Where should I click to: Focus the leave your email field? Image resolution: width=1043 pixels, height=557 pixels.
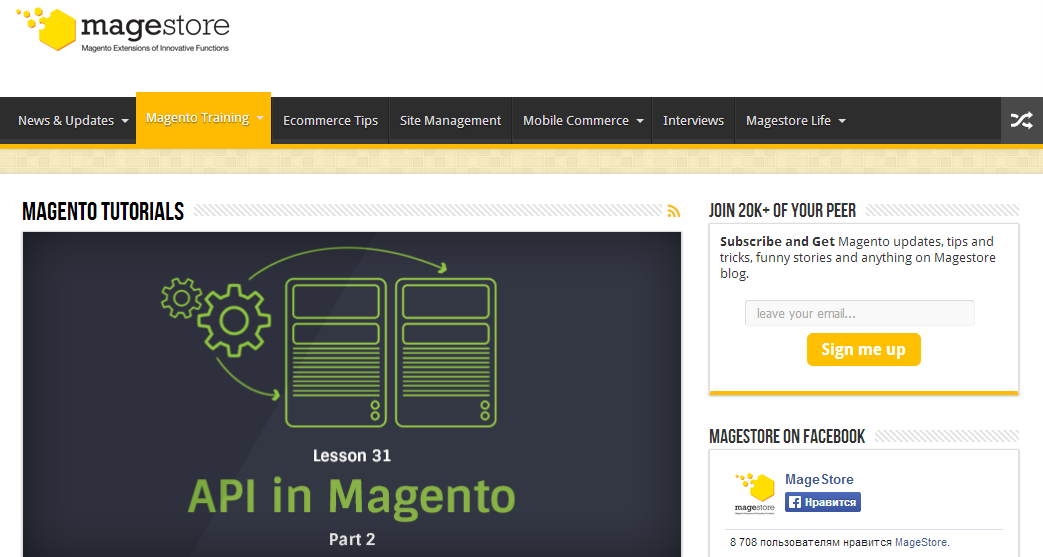pyautogui.click(x=859, y=313)
